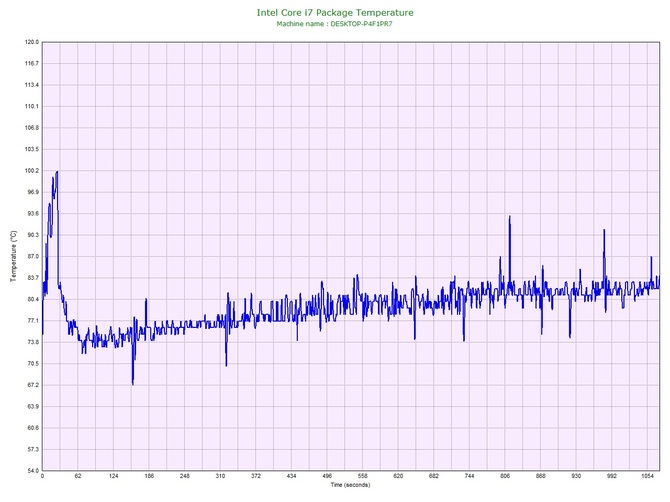
Task: Click the 992 seconds x-axis tick label
Action: tap(612, 476)
